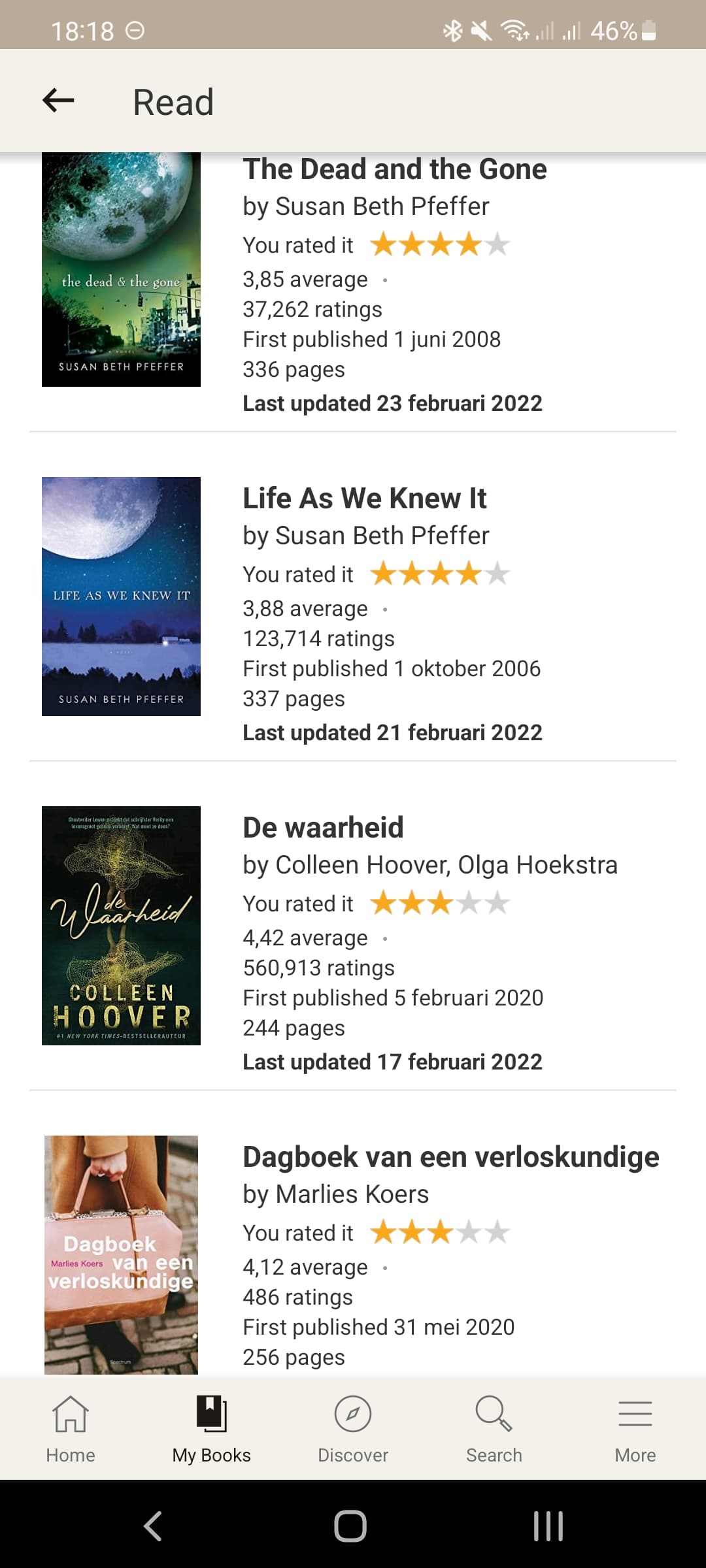Tap the Android back navigation button
706x1568 pixels.
[153, 1526]
